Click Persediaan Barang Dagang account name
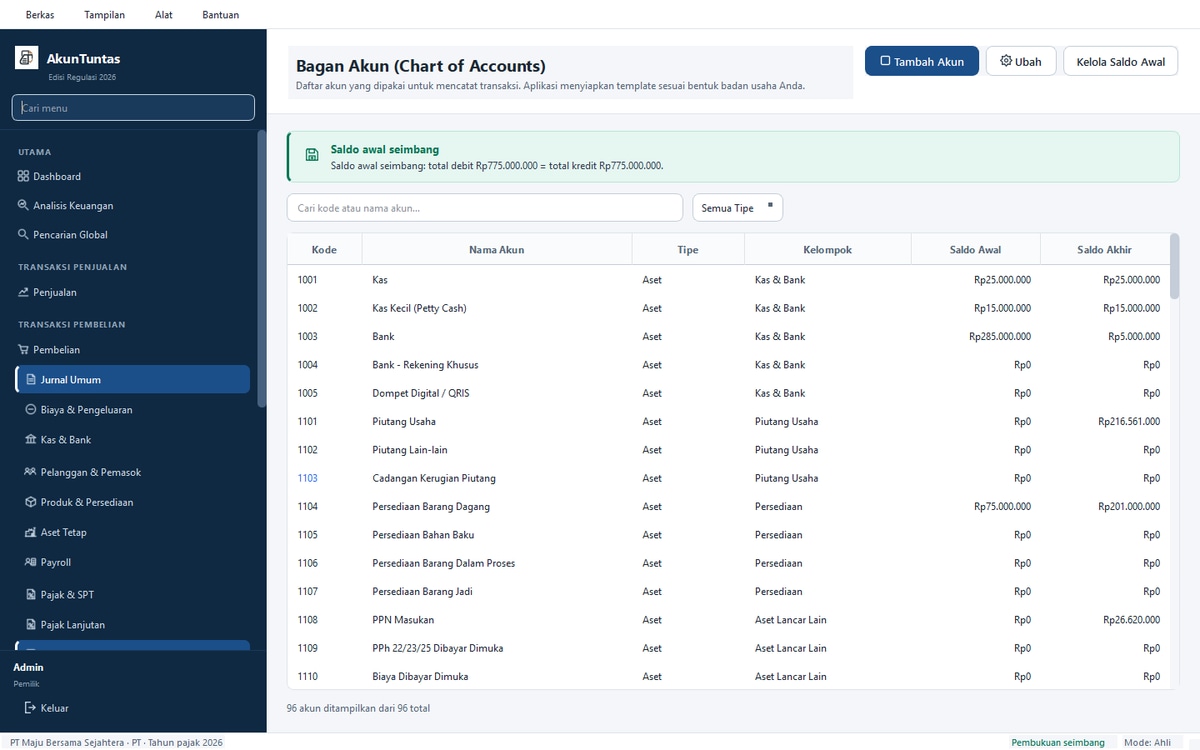The height and width of the screenshot is (750, 1200). click(x=431, y=507)
